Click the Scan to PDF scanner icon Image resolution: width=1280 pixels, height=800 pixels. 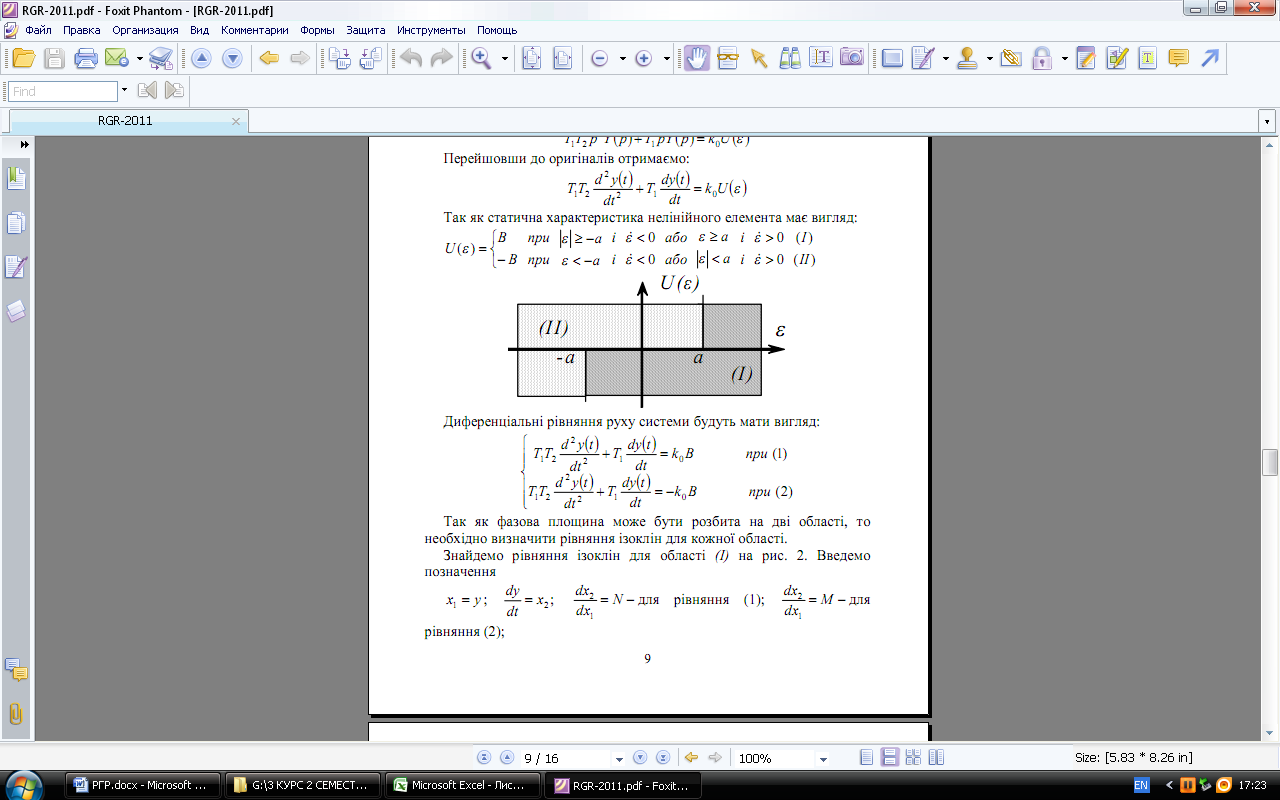tap(161, 58)
